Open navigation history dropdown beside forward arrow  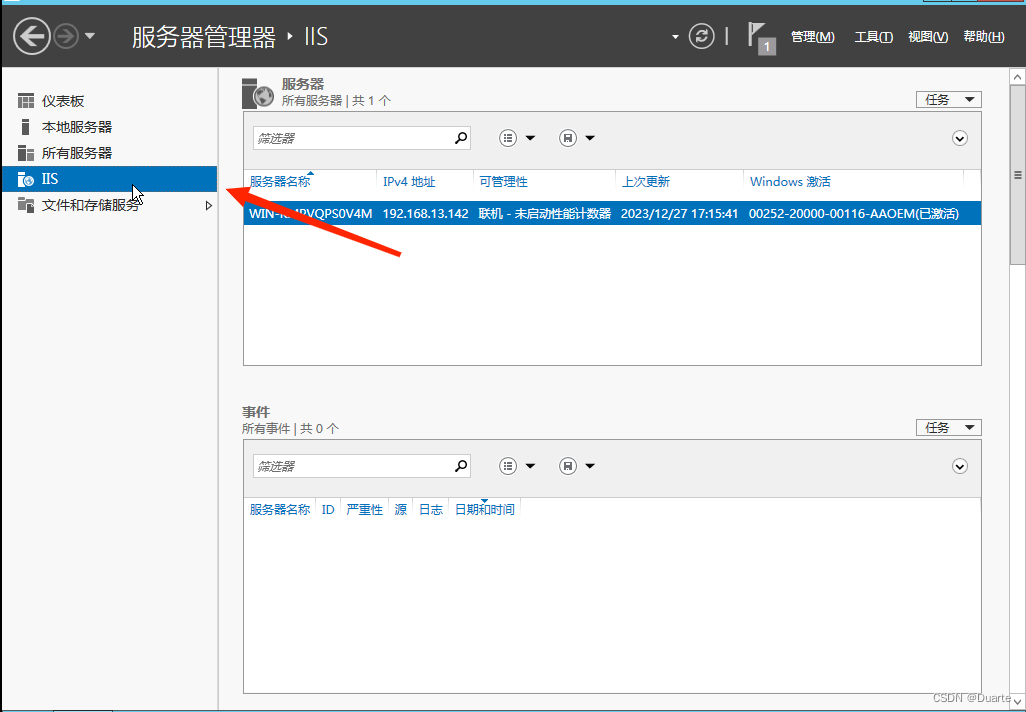[x=90, y=36]
